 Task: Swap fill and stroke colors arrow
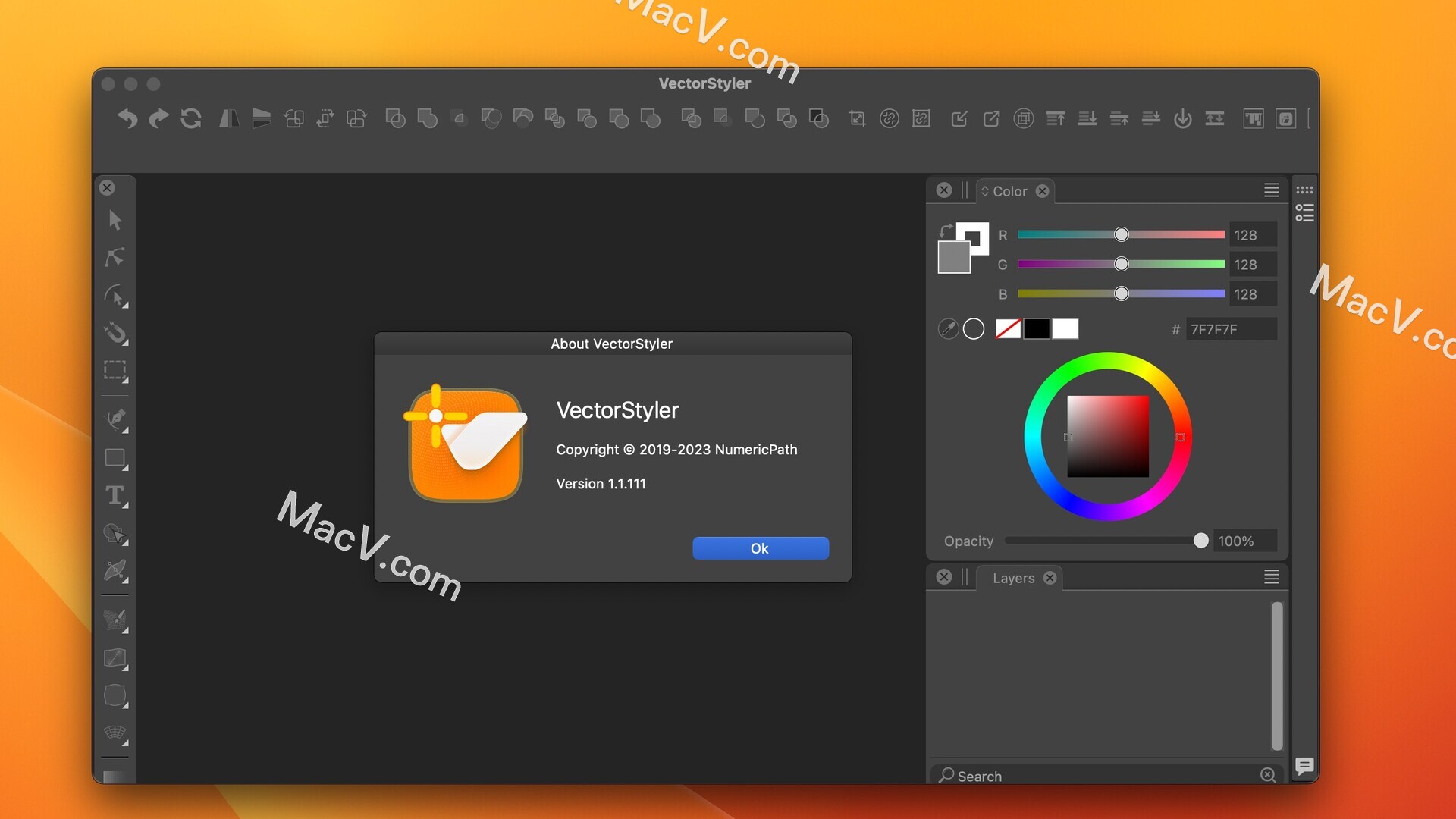click(x=946, y=231)
